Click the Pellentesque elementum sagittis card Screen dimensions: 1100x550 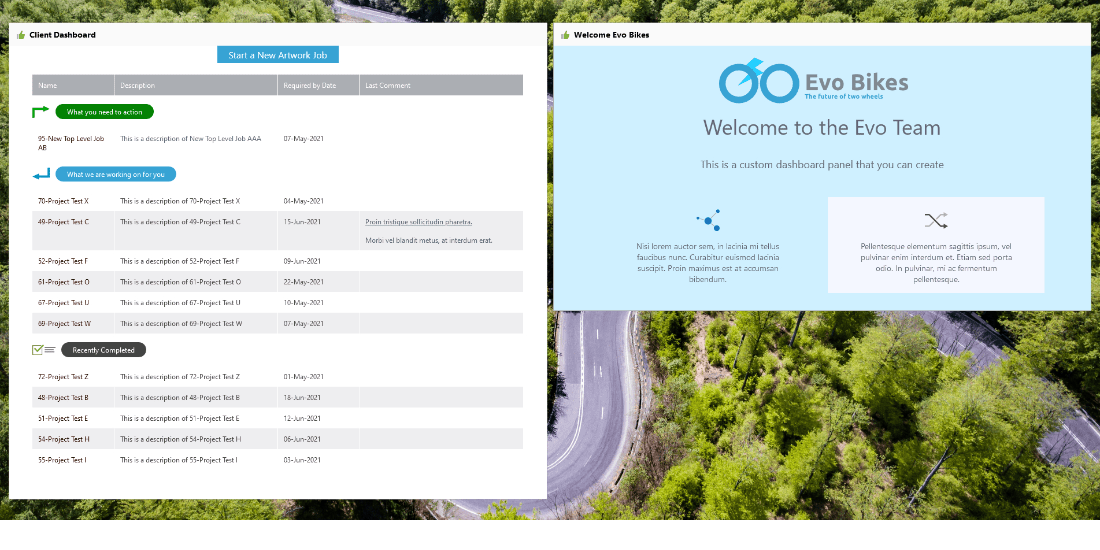point(936,245)
